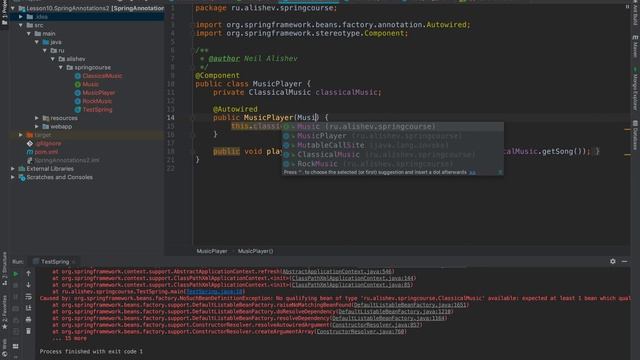Open the Database tool window

635,135
